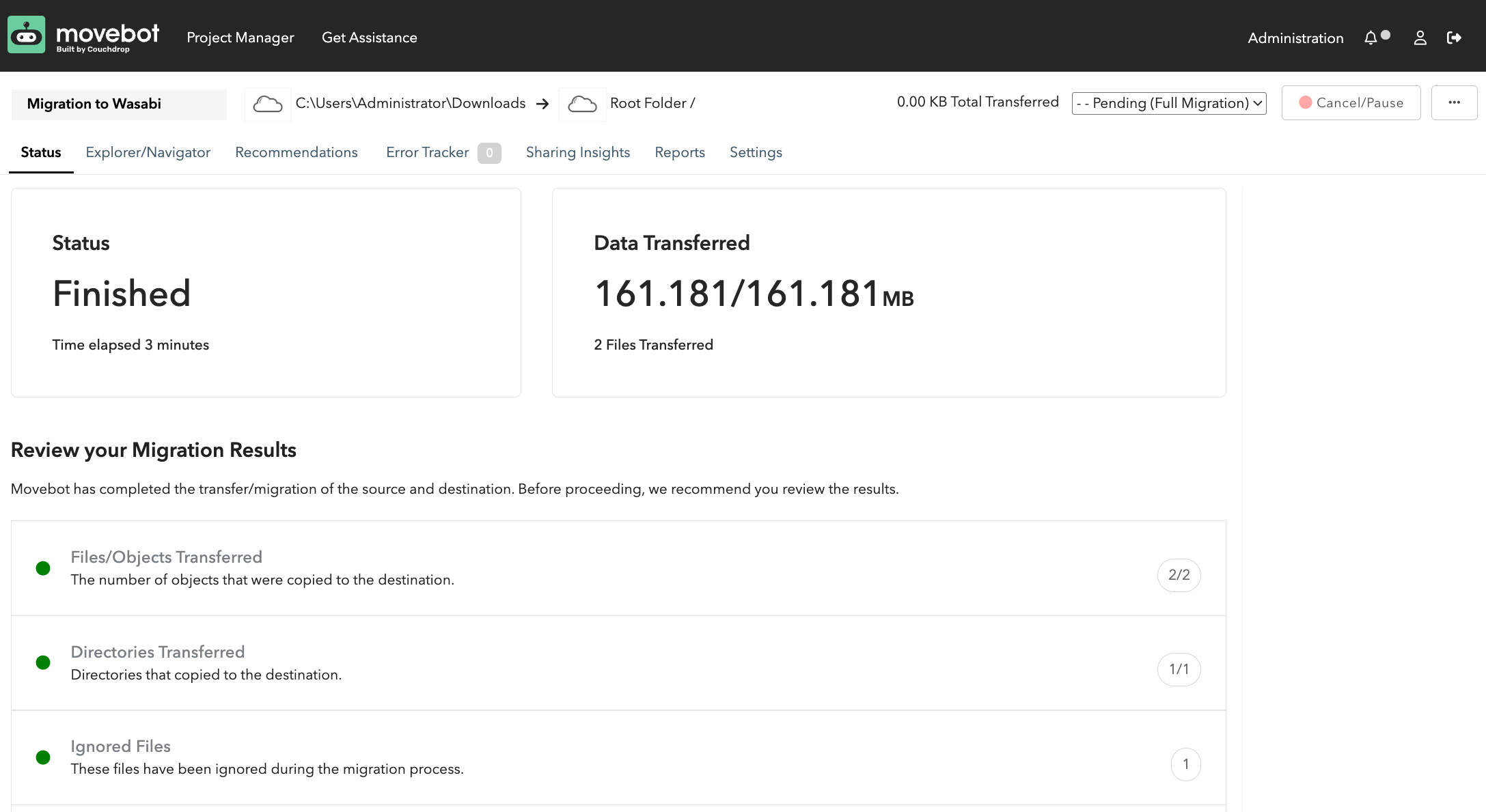Click the source cloud icon beside Downloads path
1486x812 pixels.
click(268, 104)
